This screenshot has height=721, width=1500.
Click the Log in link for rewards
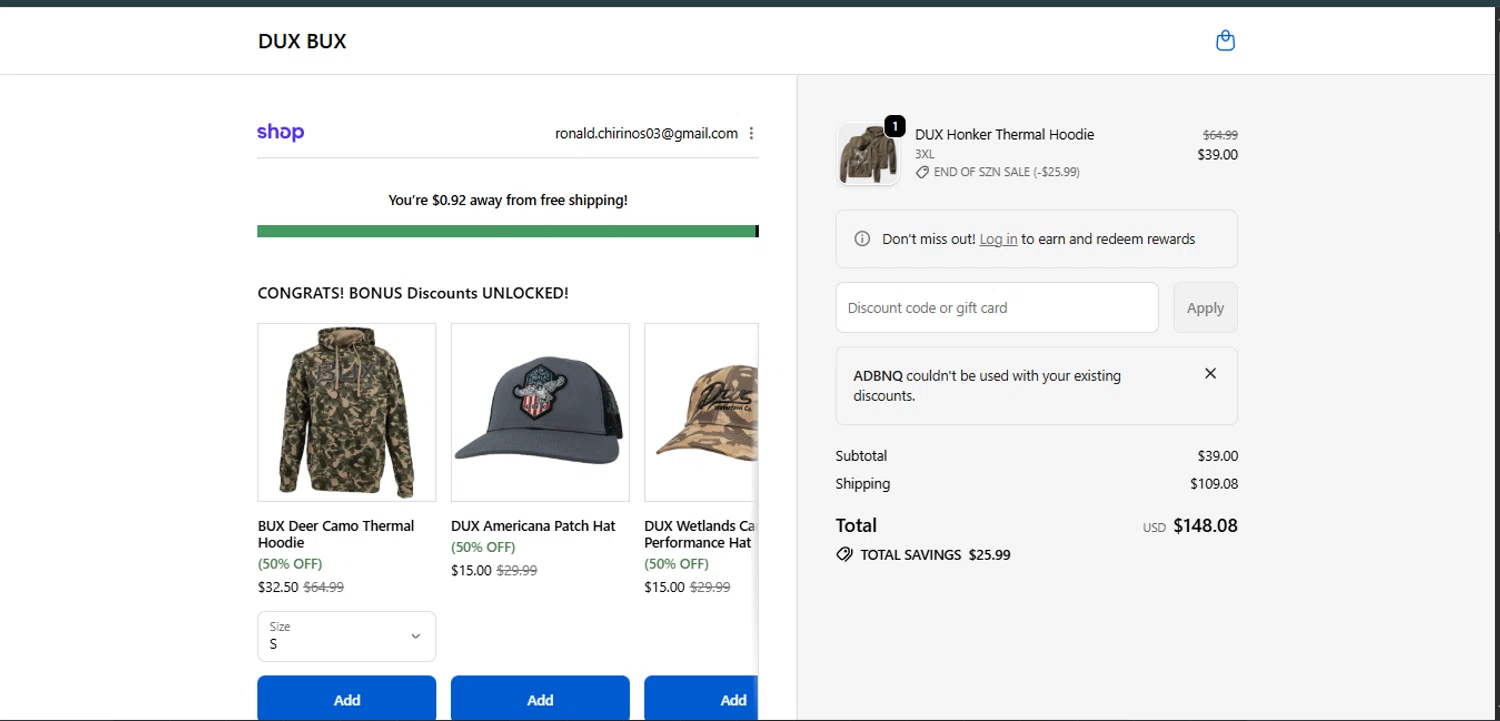pos(998,239)
